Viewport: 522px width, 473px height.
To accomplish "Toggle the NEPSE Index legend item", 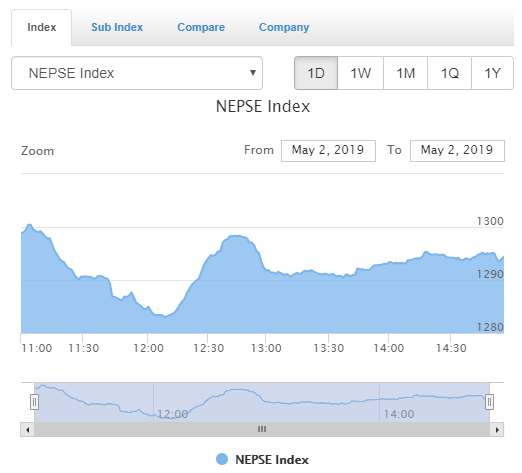I will pyautogui.click(x=262, y=460).
